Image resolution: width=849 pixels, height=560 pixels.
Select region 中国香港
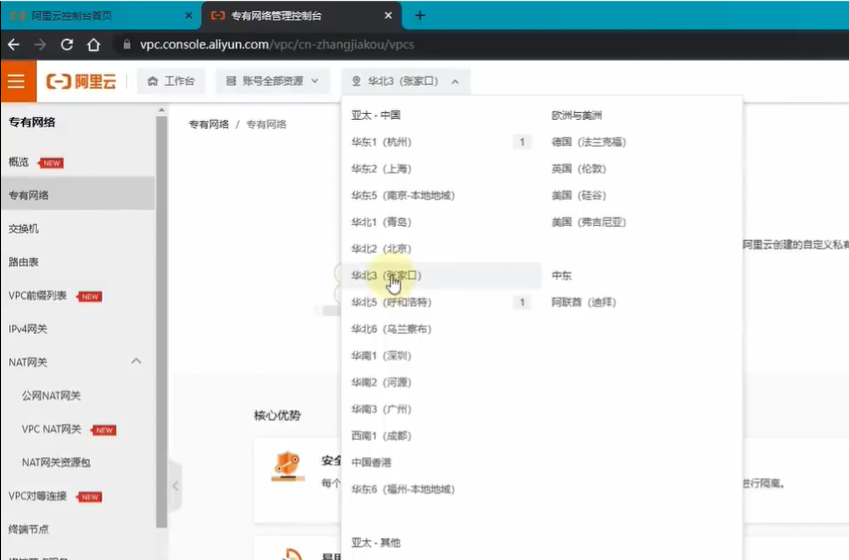441,463
